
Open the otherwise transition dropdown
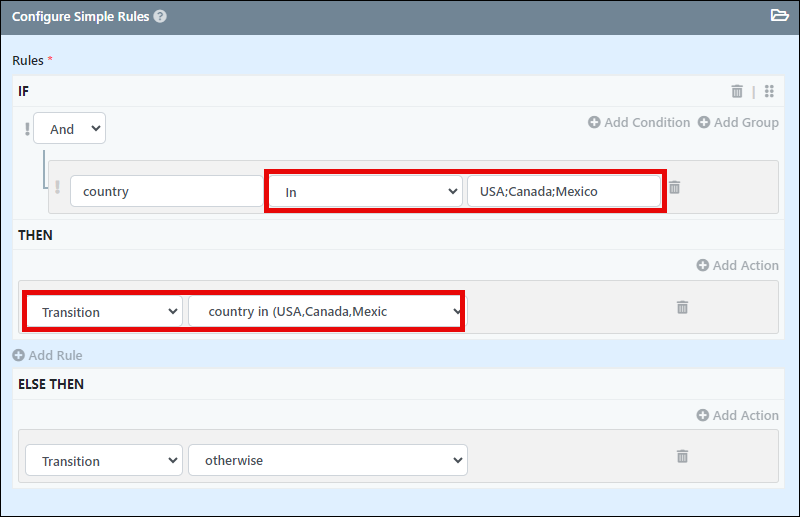(x=328, y=460)
